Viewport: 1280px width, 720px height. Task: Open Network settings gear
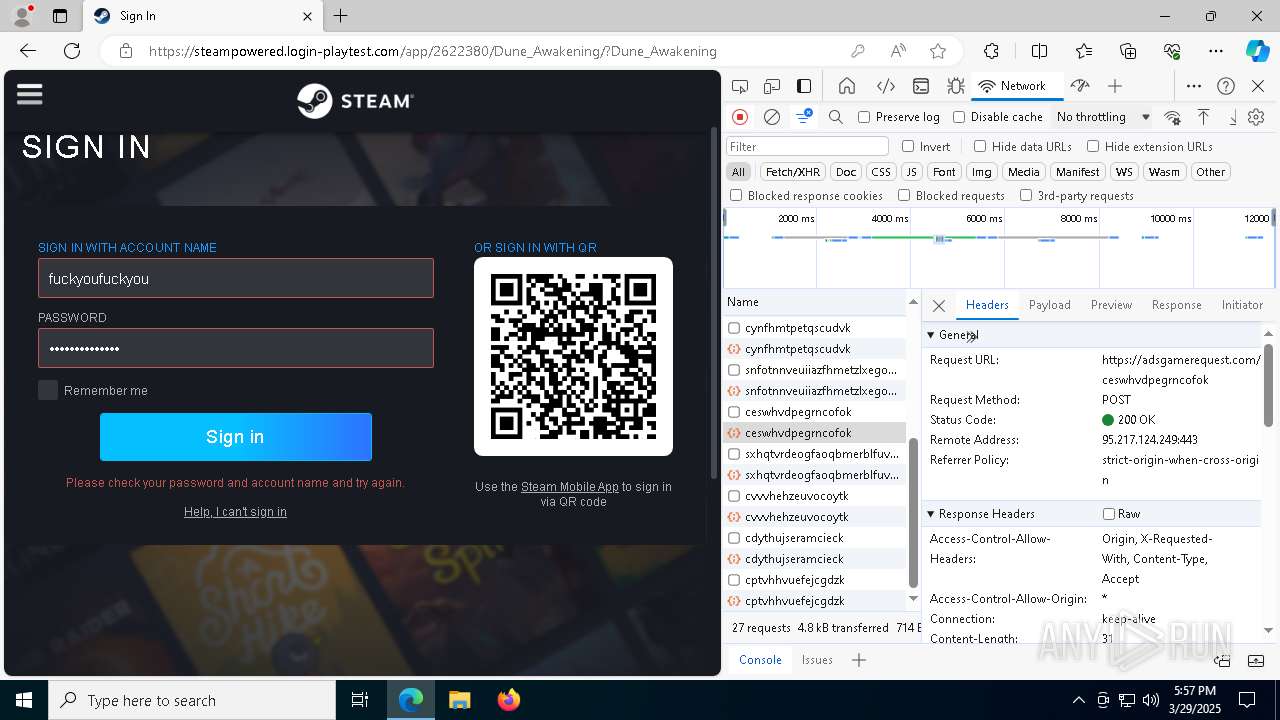(x=1256, y=117)
